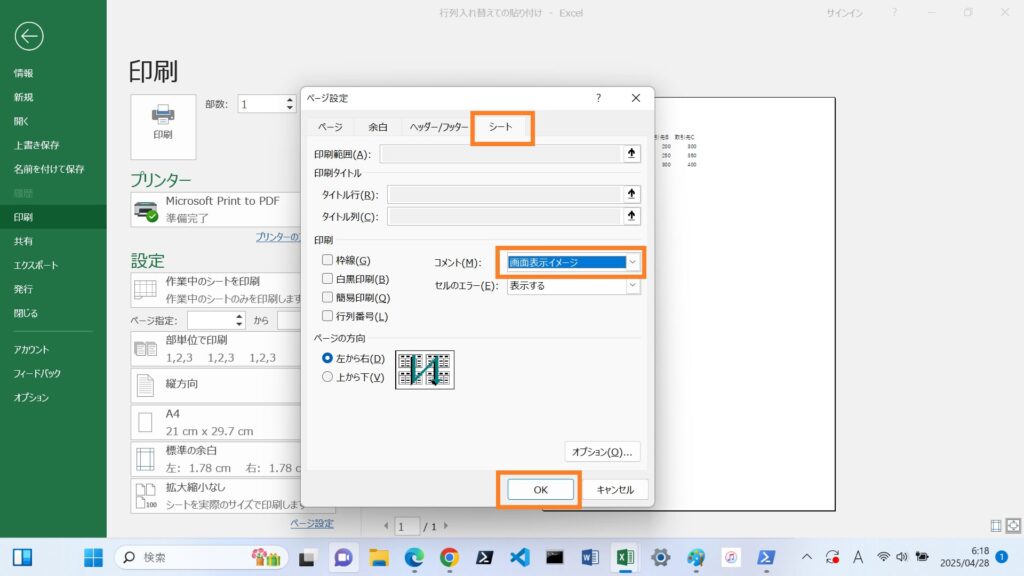Switch to the Page (ページ) tab
This screenshot has height=576, width=1024.
pos(330,127)
